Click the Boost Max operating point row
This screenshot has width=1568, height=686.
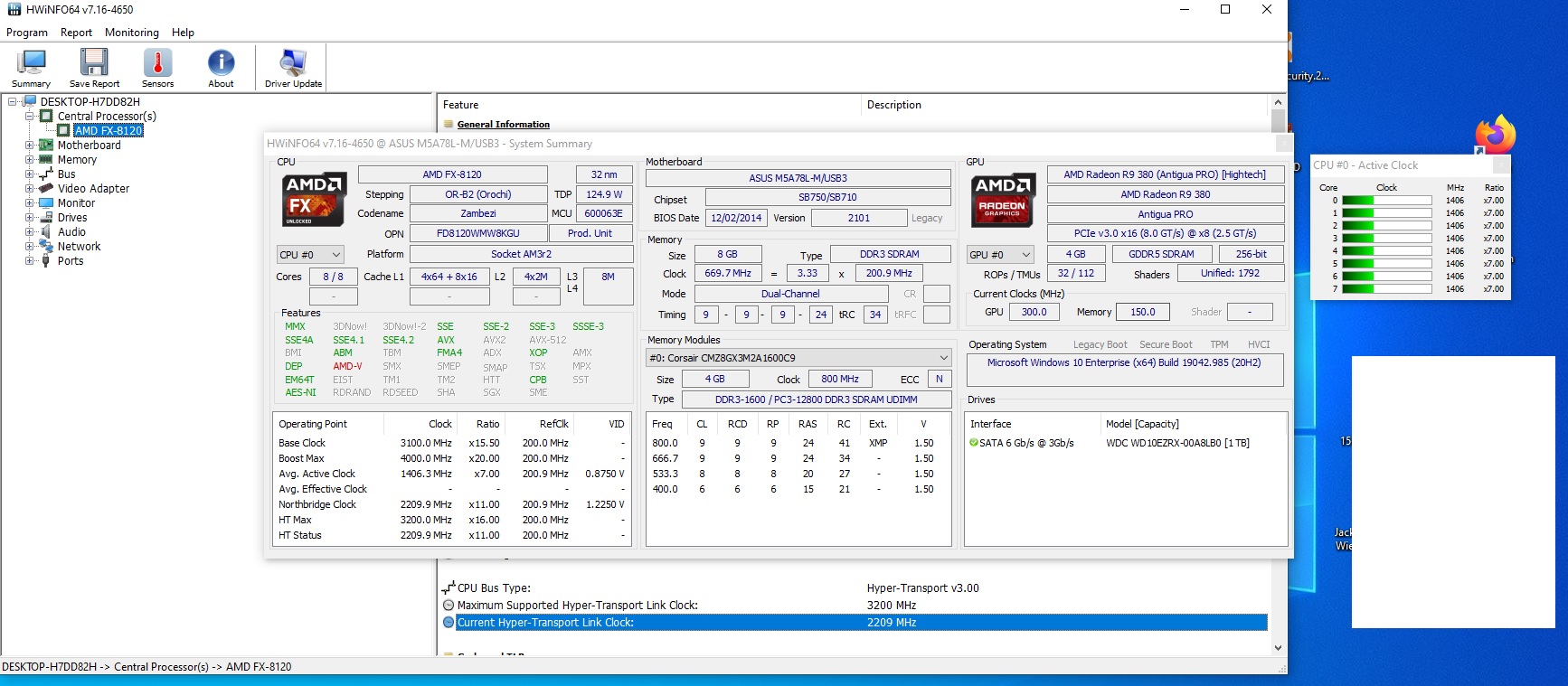click(450, 458)
